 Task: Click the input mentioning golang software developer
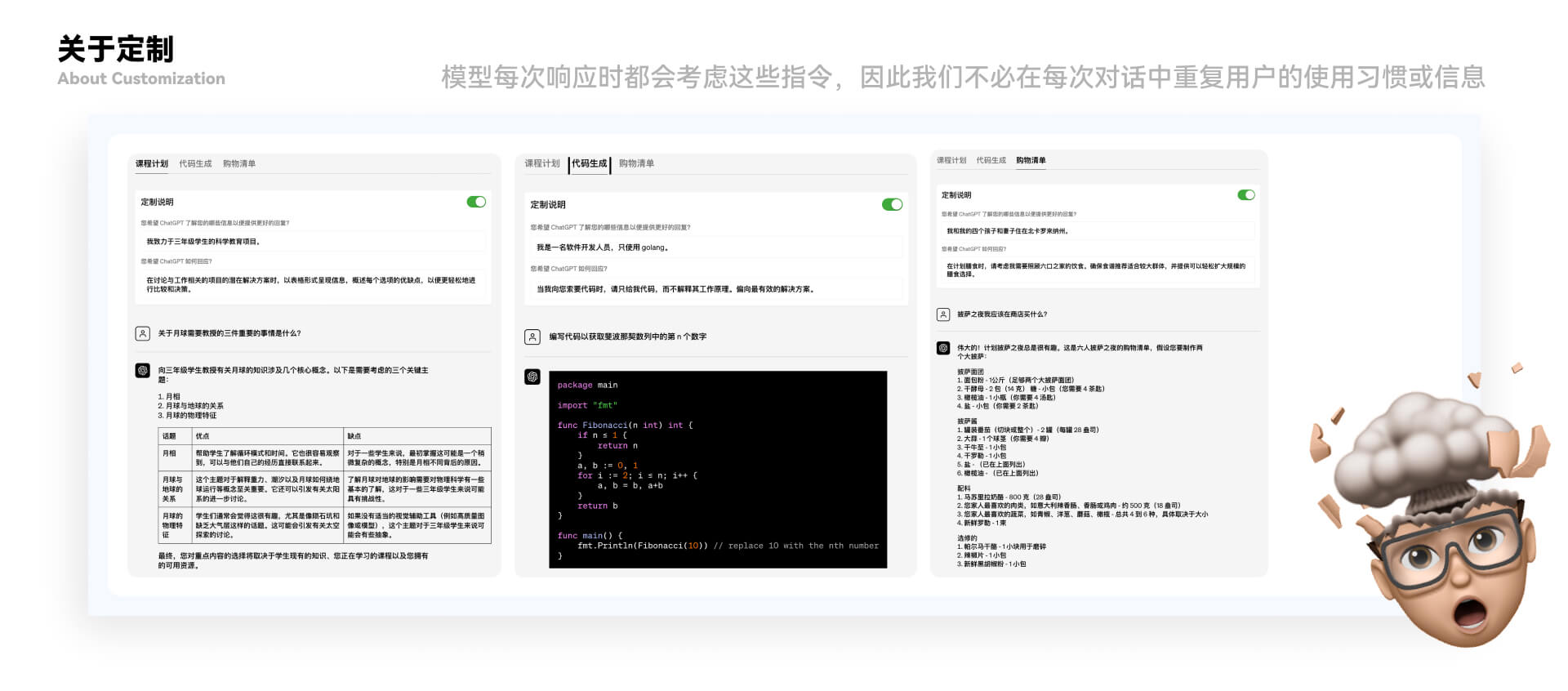716,247
